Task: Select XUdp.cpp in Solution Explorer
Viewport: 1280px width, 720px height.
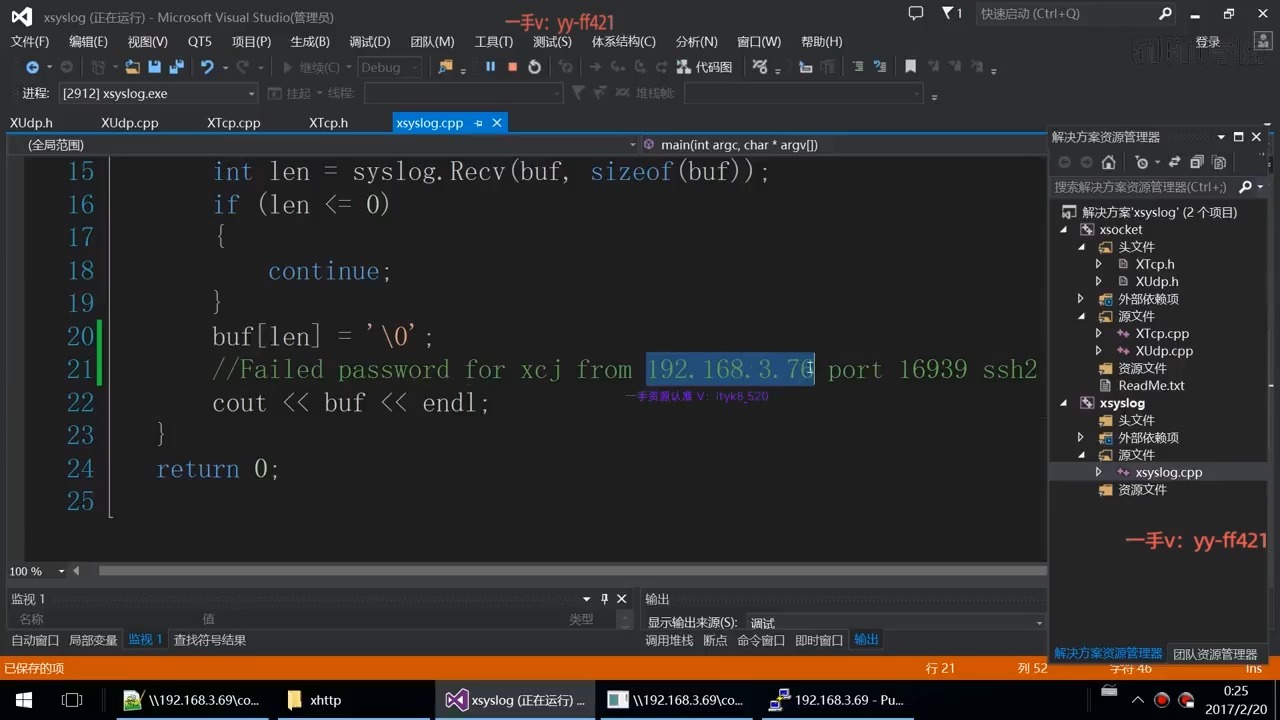Action: point(1164,351)
